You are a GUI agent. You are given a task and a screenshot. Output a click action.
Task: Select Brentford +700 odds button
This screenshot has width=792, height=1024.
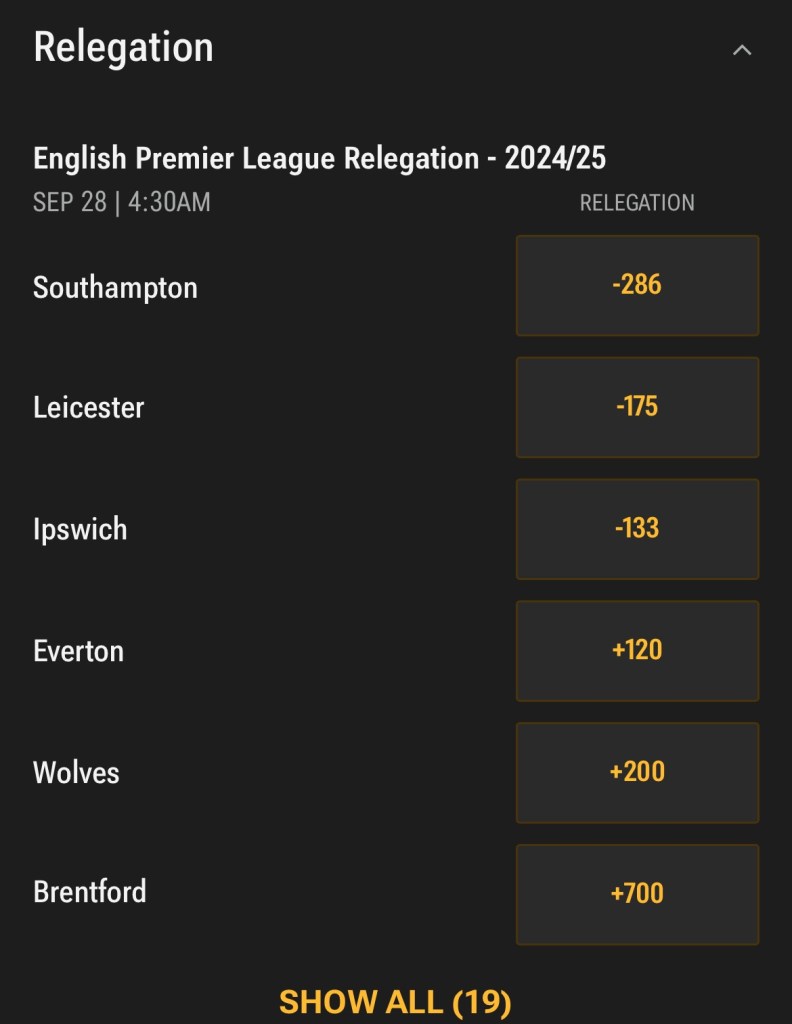pos(637,894)
